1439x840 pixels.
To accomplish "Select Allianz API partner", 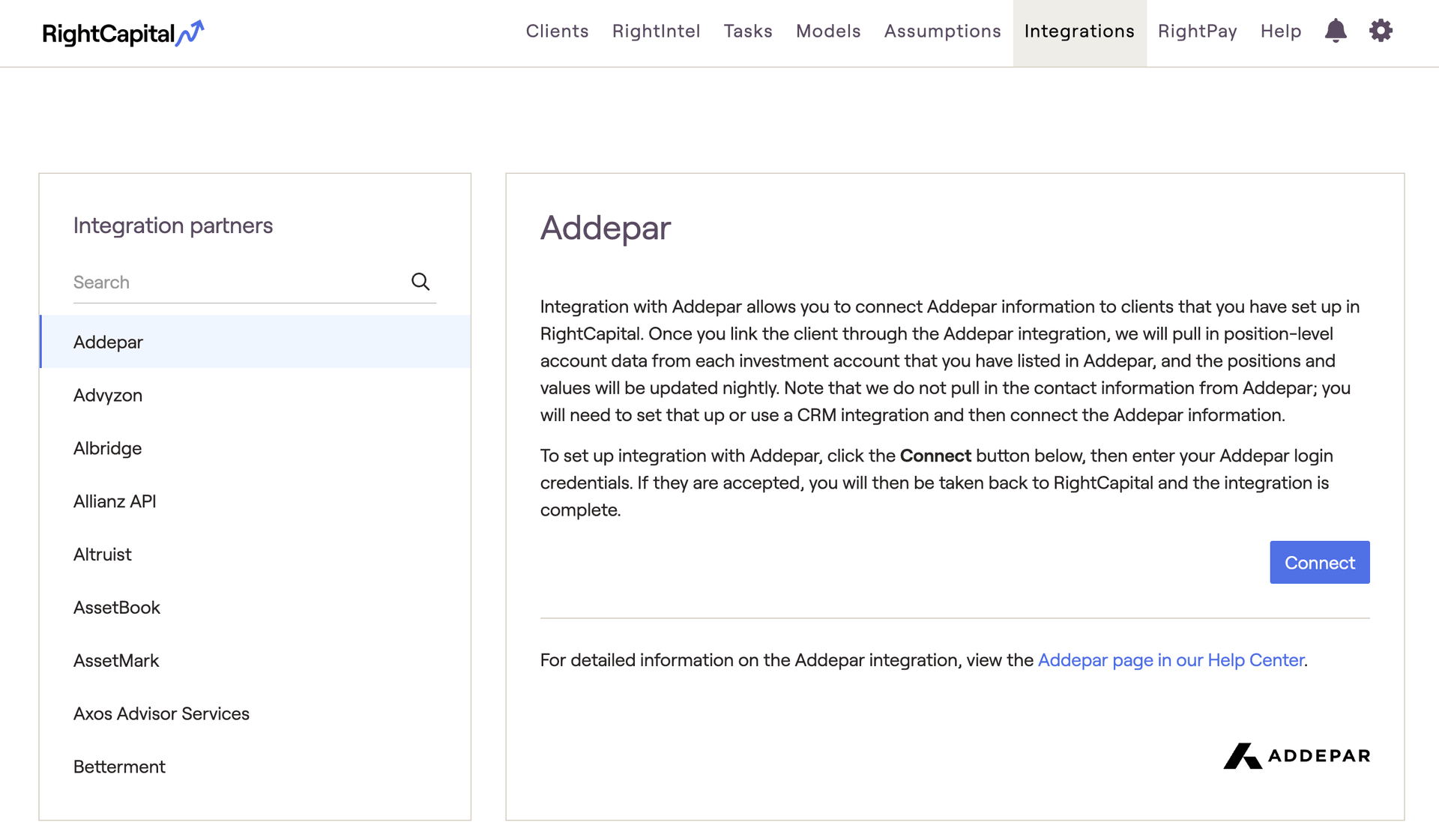I will pyautogui.click(x=255, y=501).
